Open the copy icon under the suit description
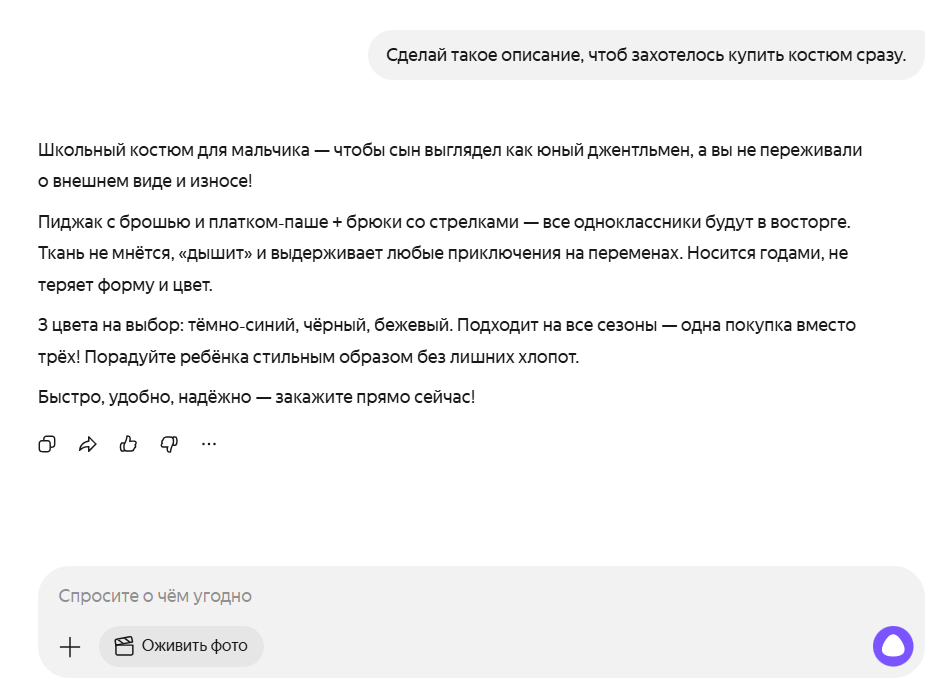Screen dimensions: 943x689 tap(46, 443)
